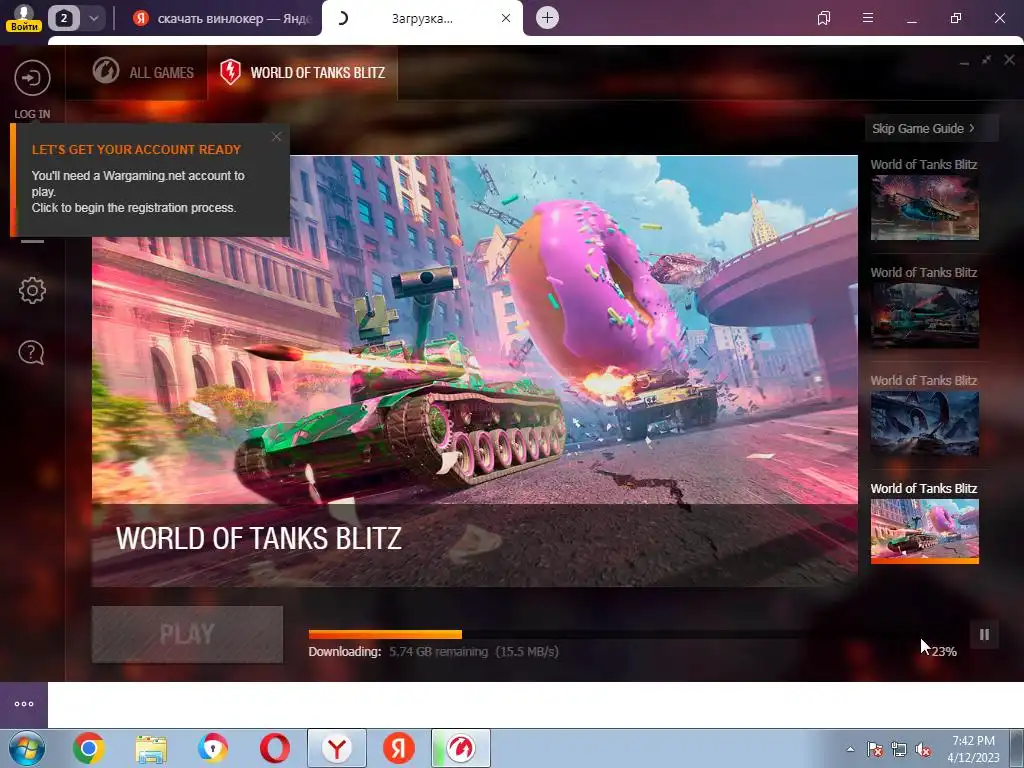Viewport: 1024px width, 768px height.
Task: Open Yandex Browser Y icon in taskbar
Action: coord(337,748)
